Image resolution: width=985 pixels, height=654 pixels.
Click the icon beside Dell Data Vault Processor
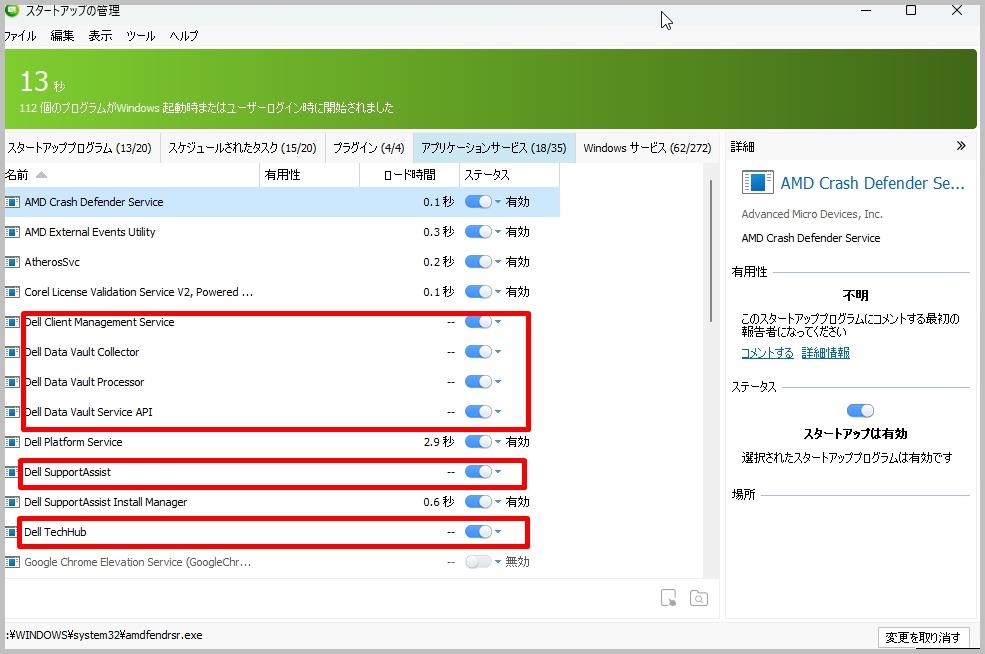click(x=12, y=382)
